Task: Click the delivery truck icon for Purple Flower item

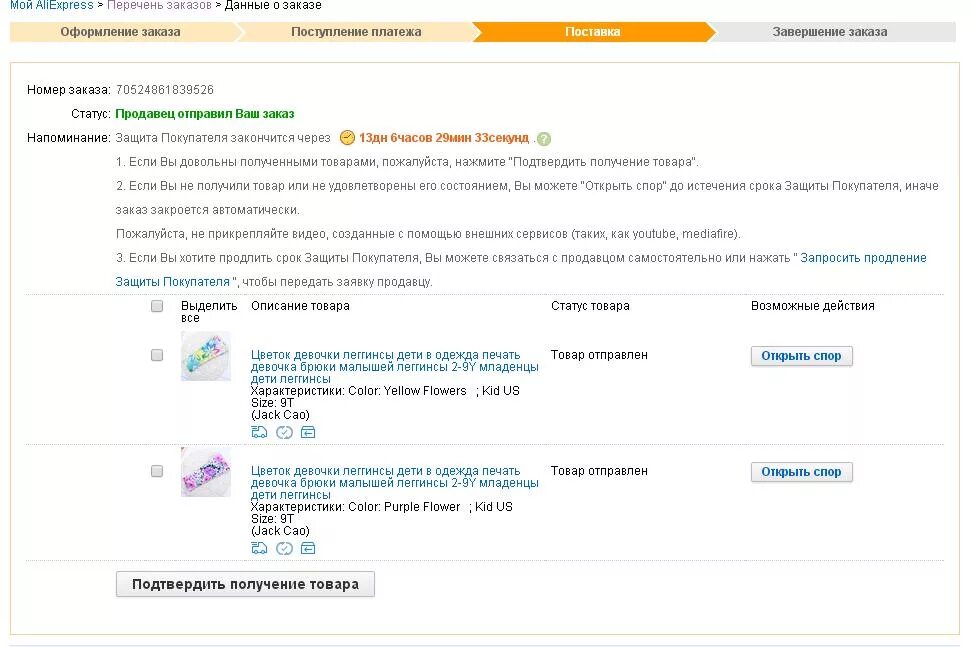Action: point(259,548)
